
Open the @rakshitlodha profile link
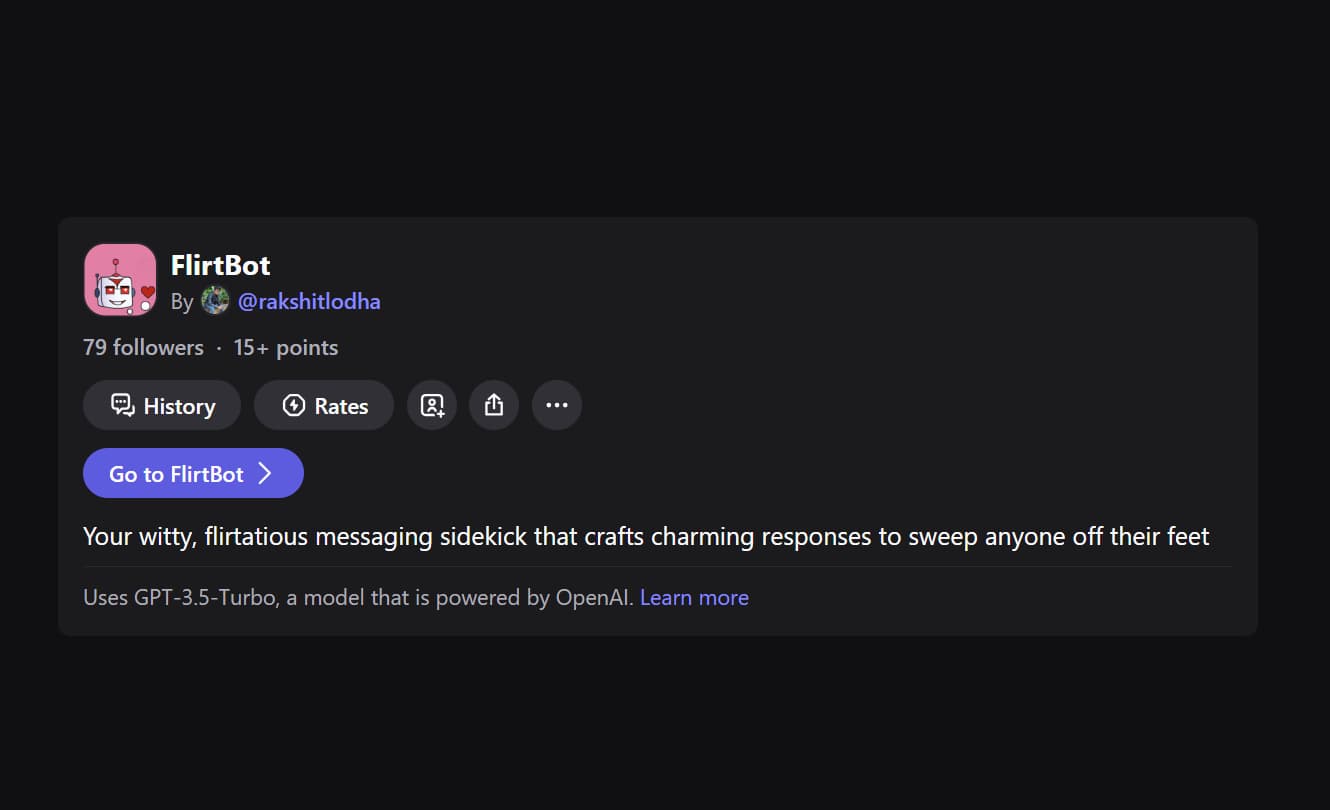point(309,301)
